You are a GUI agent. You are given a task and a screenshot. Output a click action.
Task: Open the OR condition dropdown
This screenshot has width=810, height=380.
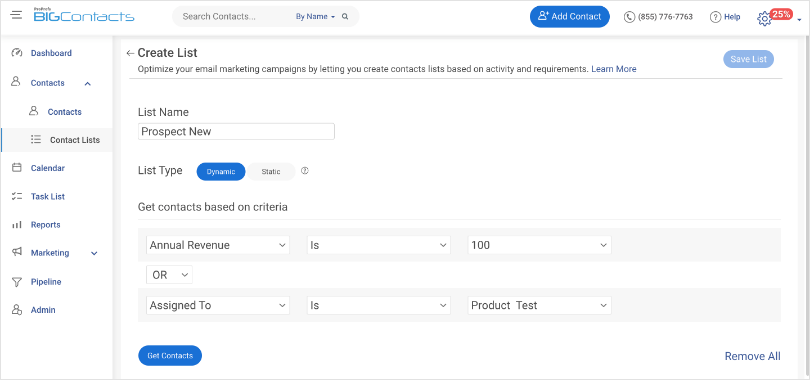pos(169,275)
